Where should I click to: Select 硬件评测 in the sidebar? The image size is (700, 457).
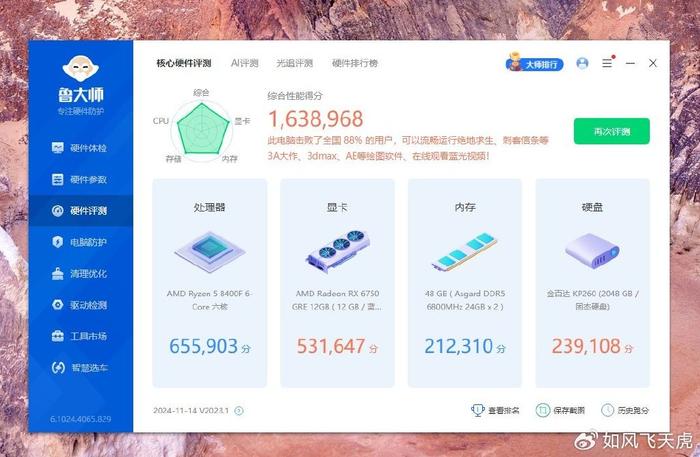[80, 211]
